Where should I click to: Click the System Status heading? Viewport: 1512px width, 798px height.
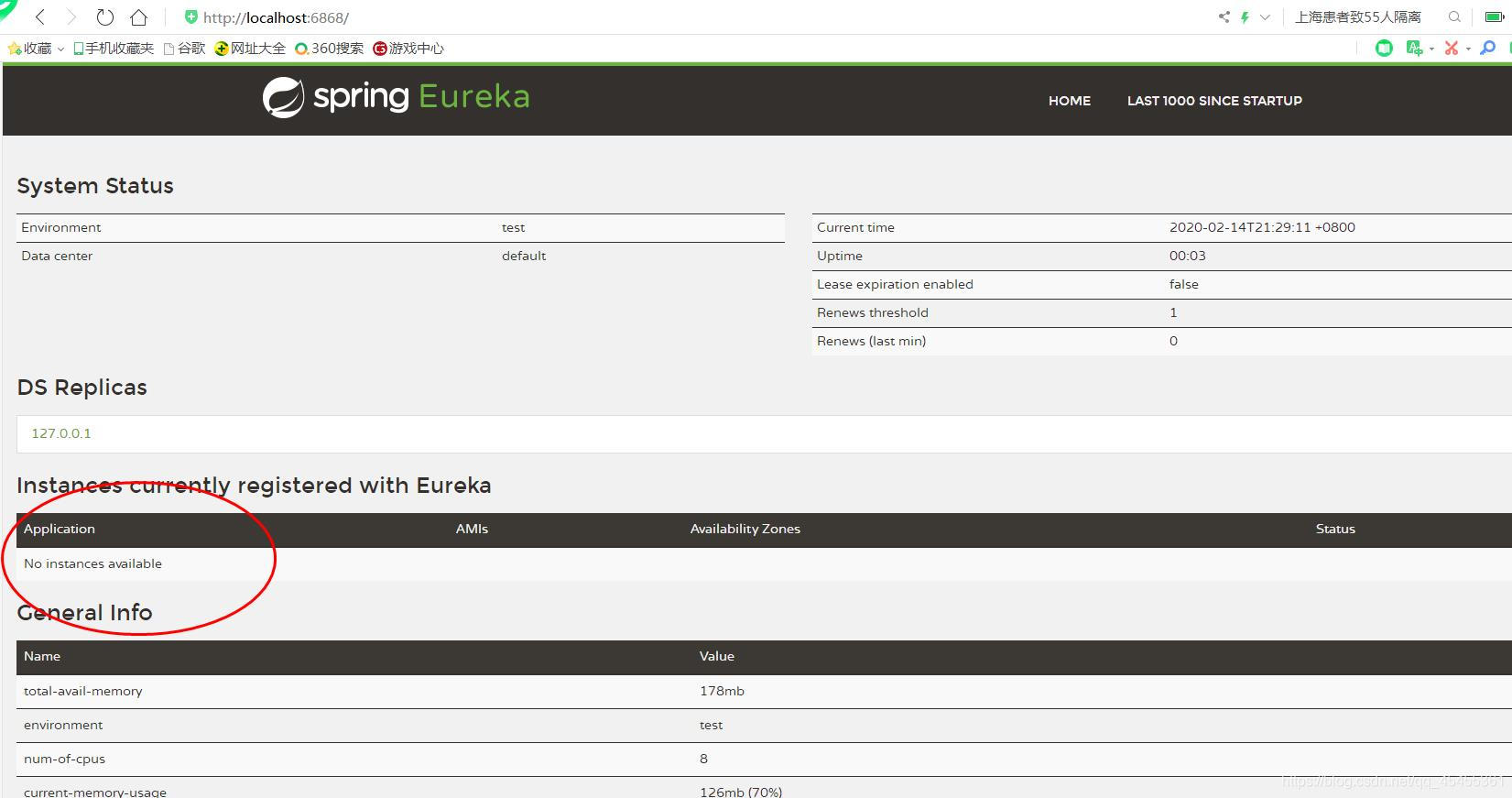point(95,186)
